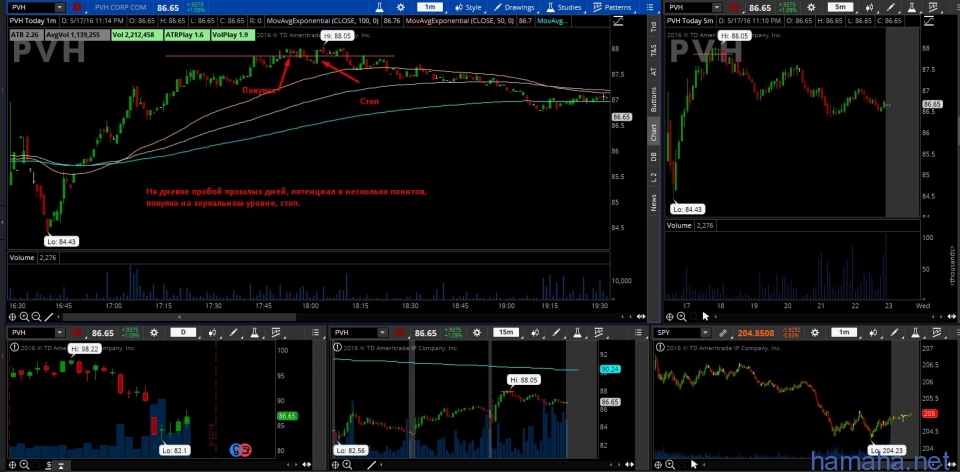This screenshot has width=960, height=472.
Task: Open candlestick style icon in 5m chart
Action: point(871,7)
